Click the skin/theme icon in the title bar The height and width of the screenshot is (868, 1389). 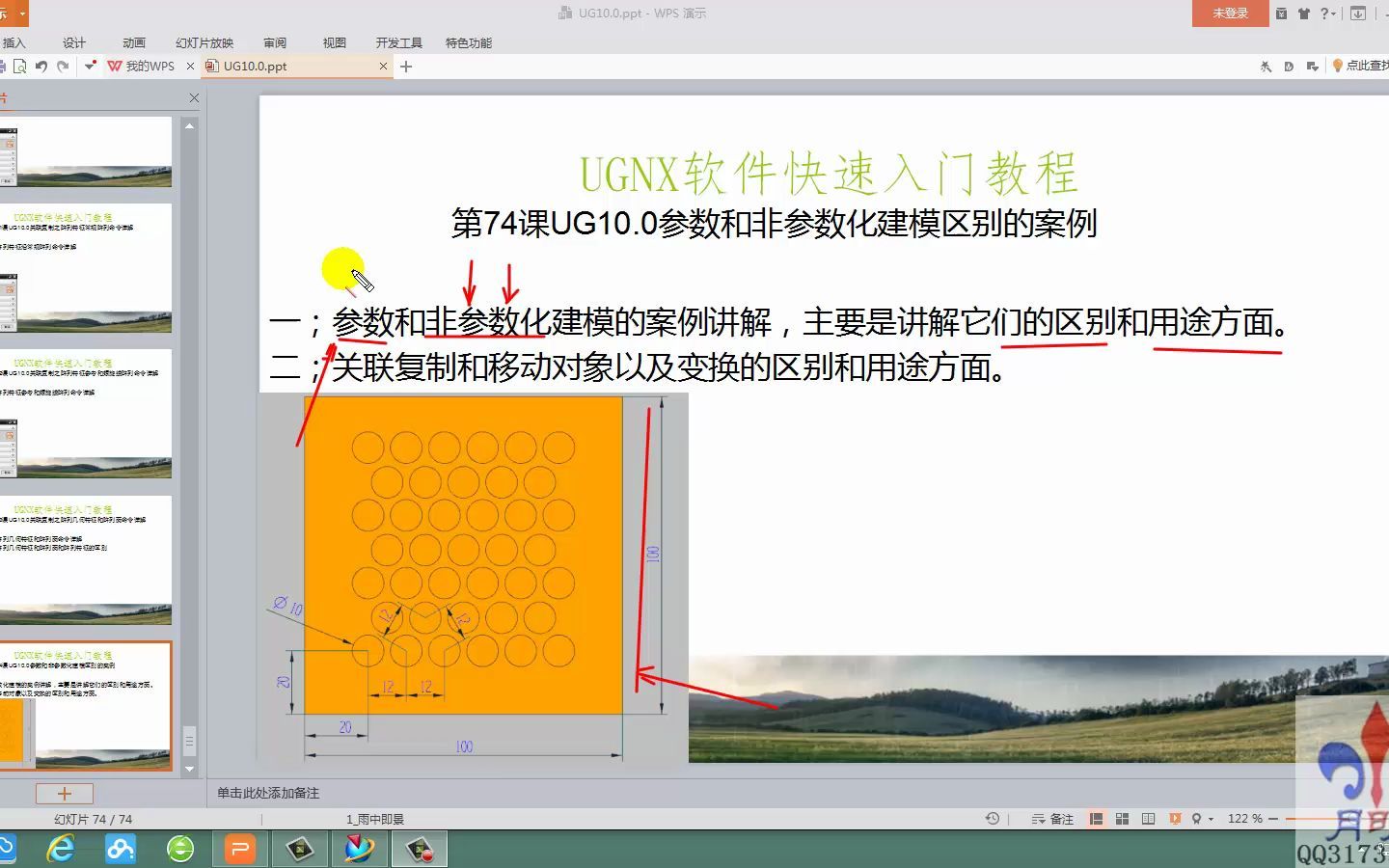click(1304, 14)
